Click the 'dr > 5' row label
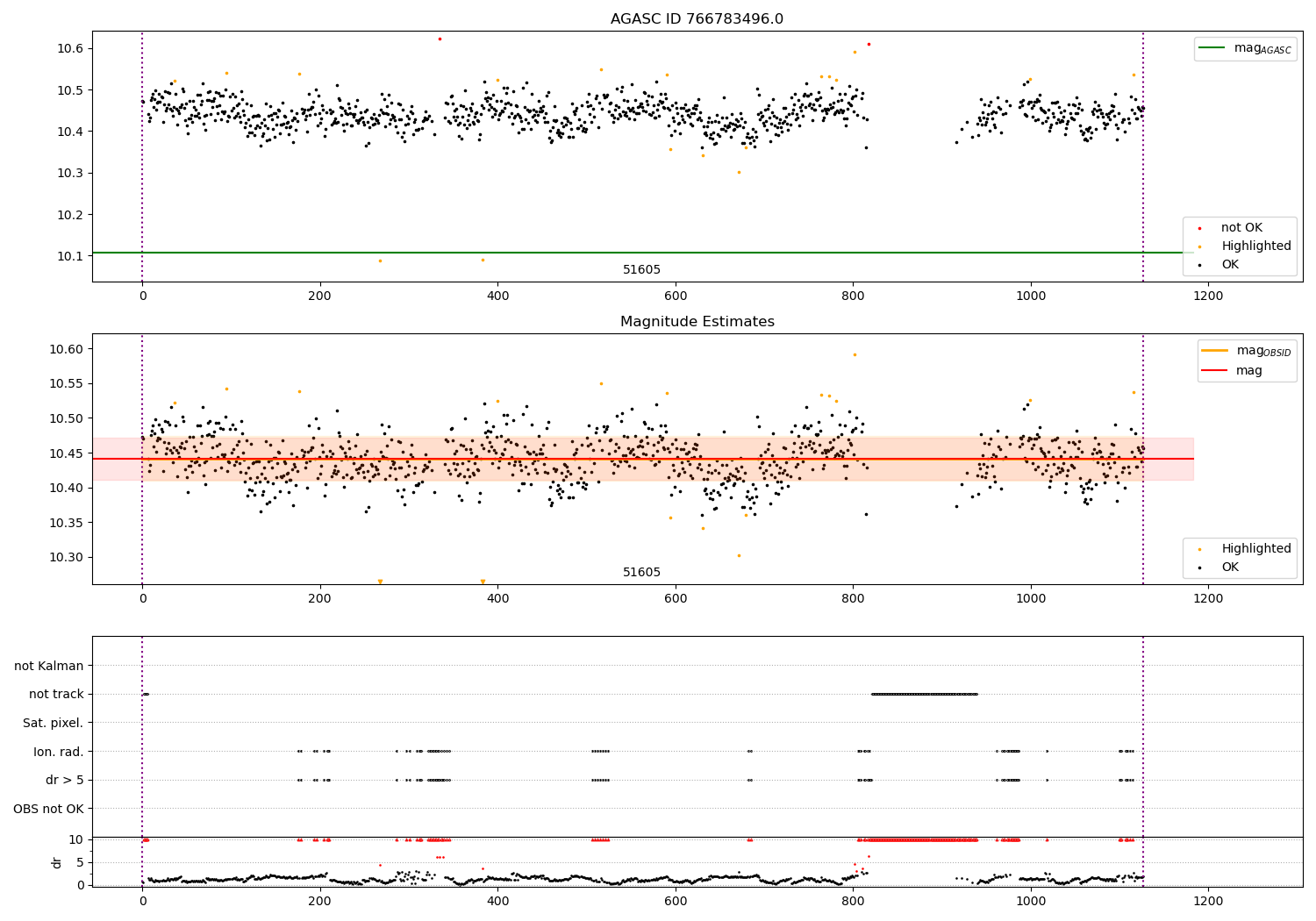Image resolution: width=1316 pixels, height=921 pixels. pyautogui.click(x=65, y=781)
